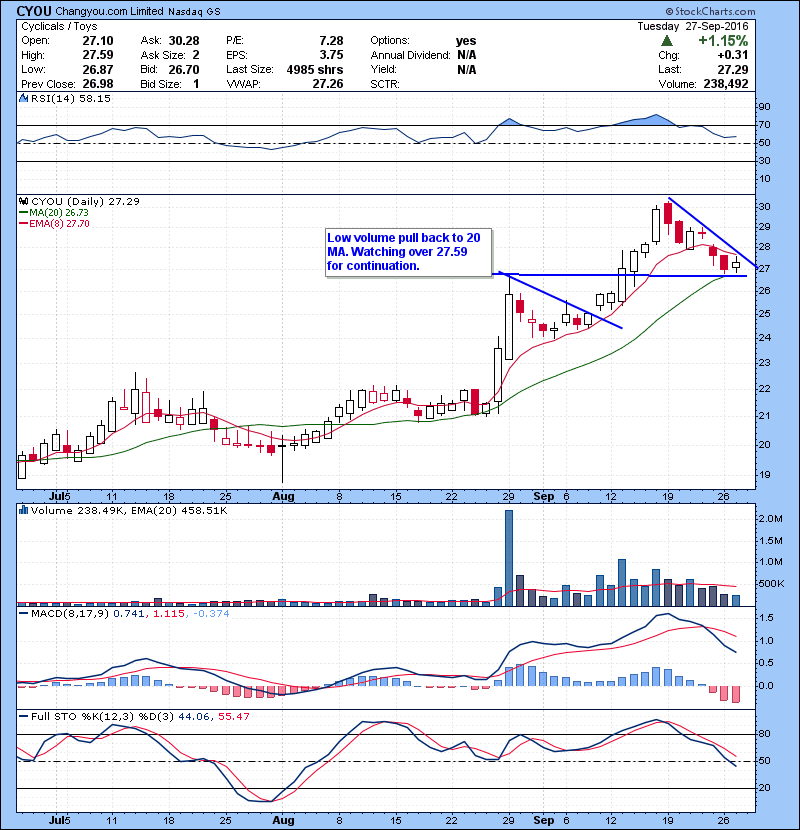Click the Bid price 26.70

184,69
